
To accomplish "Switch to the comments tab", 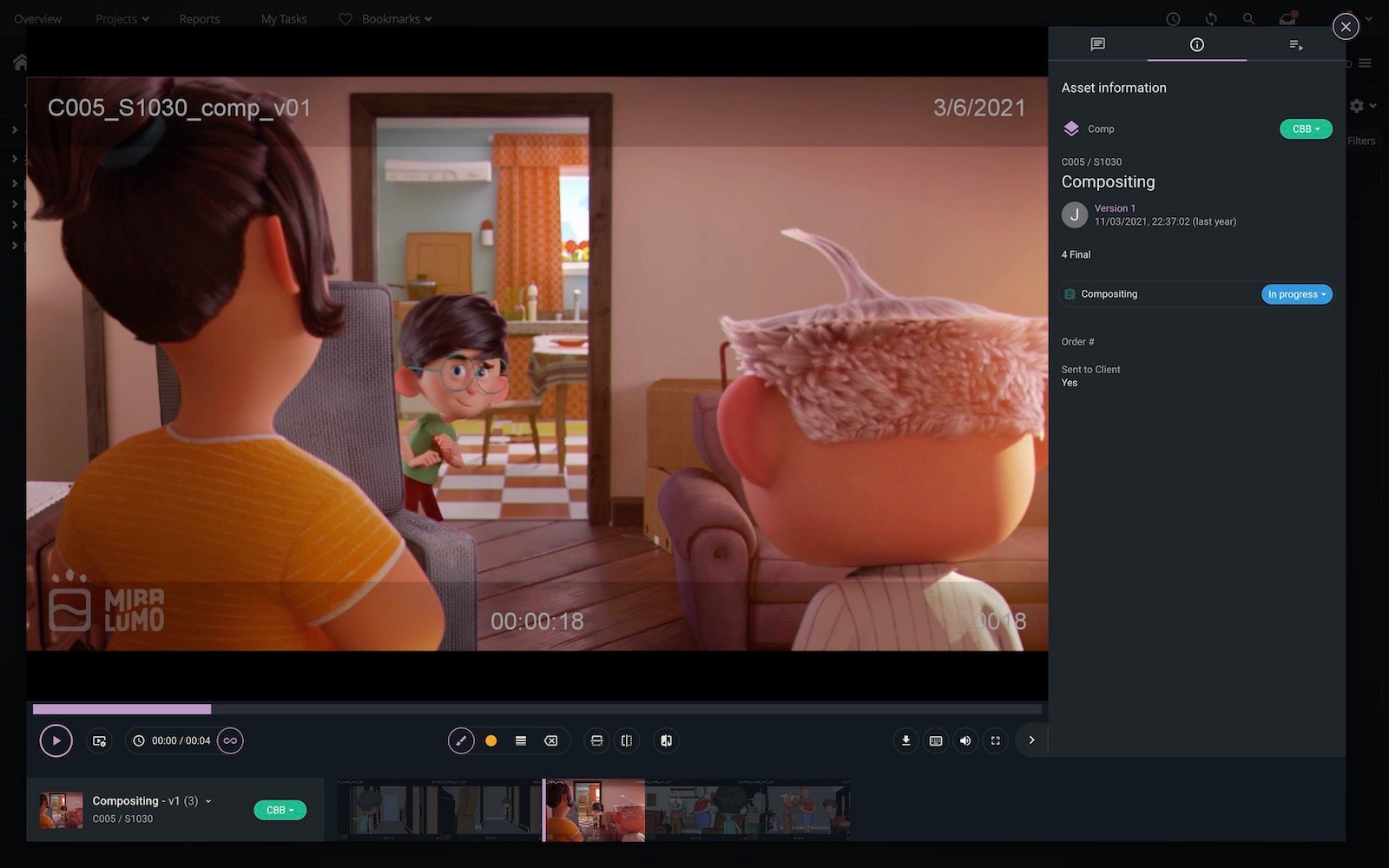I will tap(1097, 44).
